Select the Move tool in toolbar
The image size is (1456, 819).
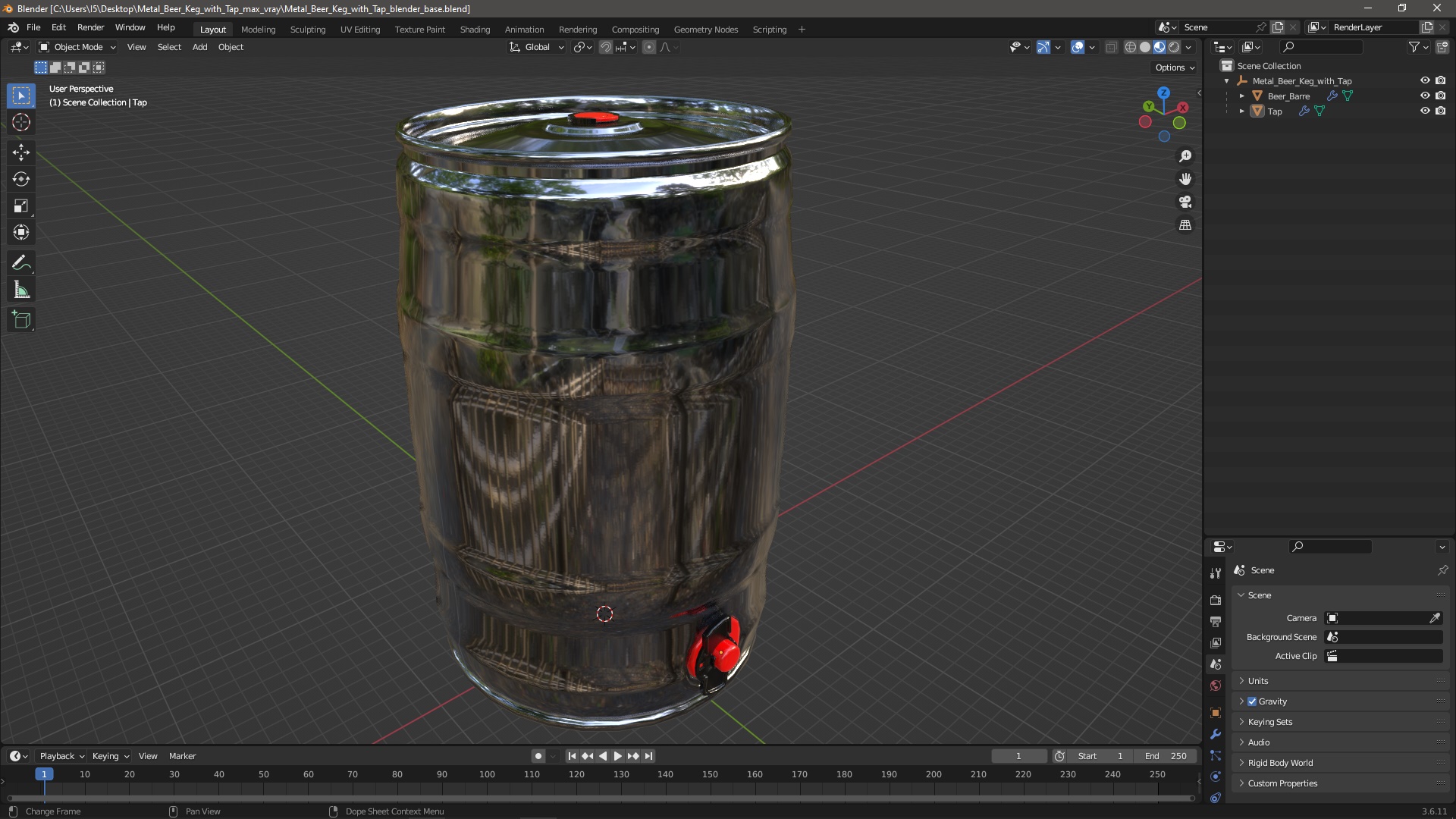tap(22, 151)
